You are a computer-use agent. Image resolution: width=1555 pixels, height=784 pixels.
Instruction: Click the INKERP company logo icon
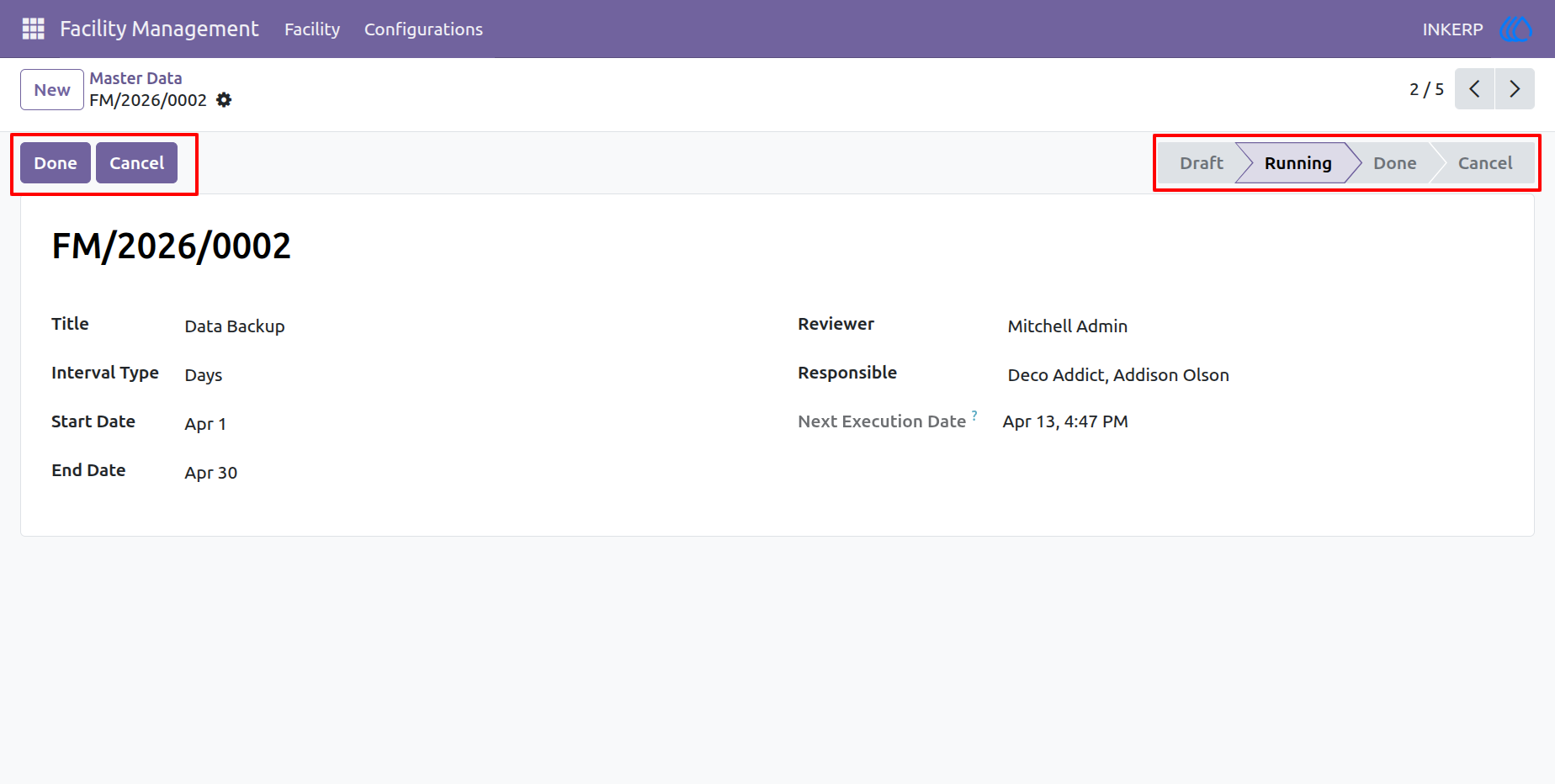click(x=1515, y=29)
